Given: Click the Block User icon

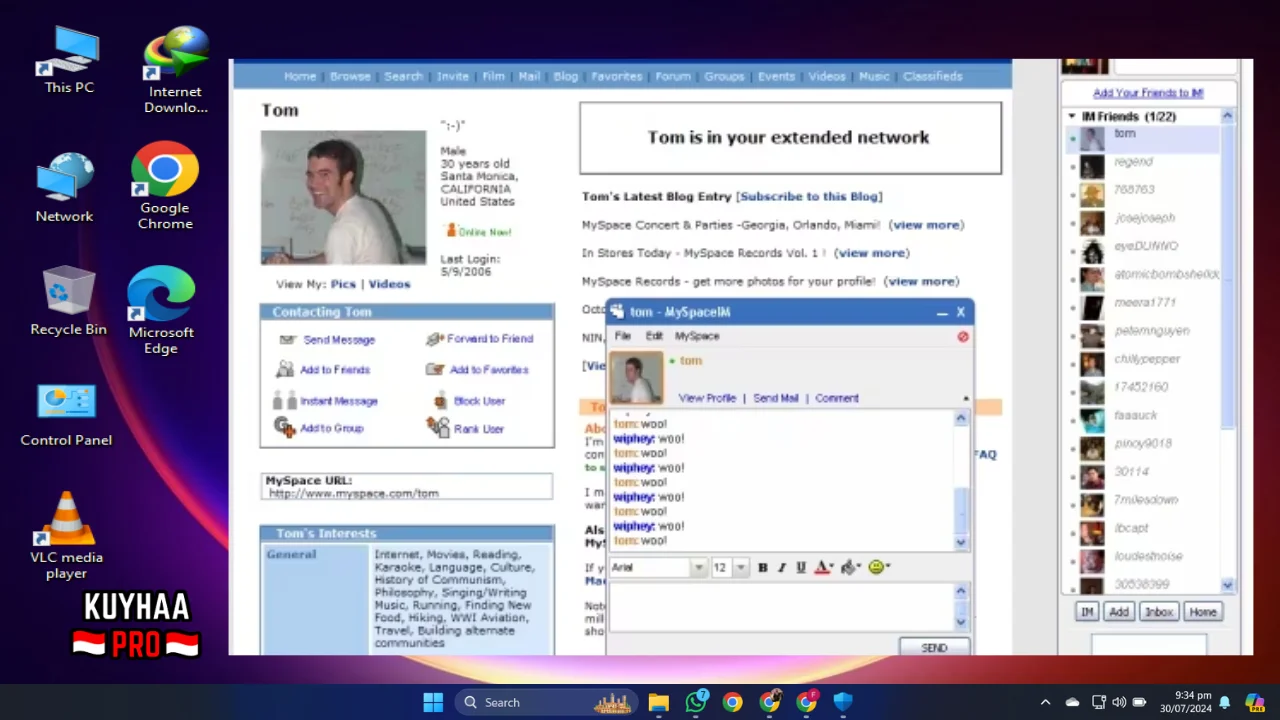Looking at the screenshot, I should (x=440, y=400).
